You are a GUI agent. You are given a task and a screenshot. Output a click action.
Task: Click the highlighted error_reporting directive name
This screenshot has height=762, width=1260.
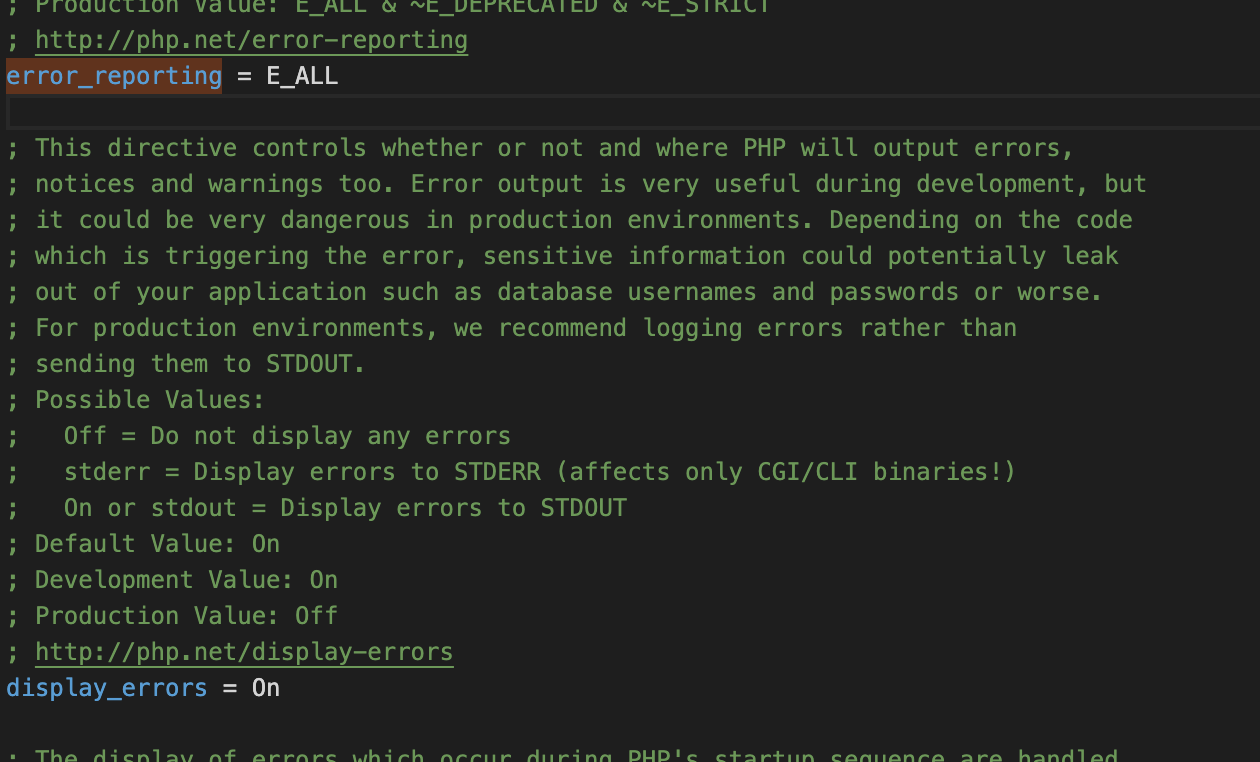pyautogui.click(x=114, y=76)
